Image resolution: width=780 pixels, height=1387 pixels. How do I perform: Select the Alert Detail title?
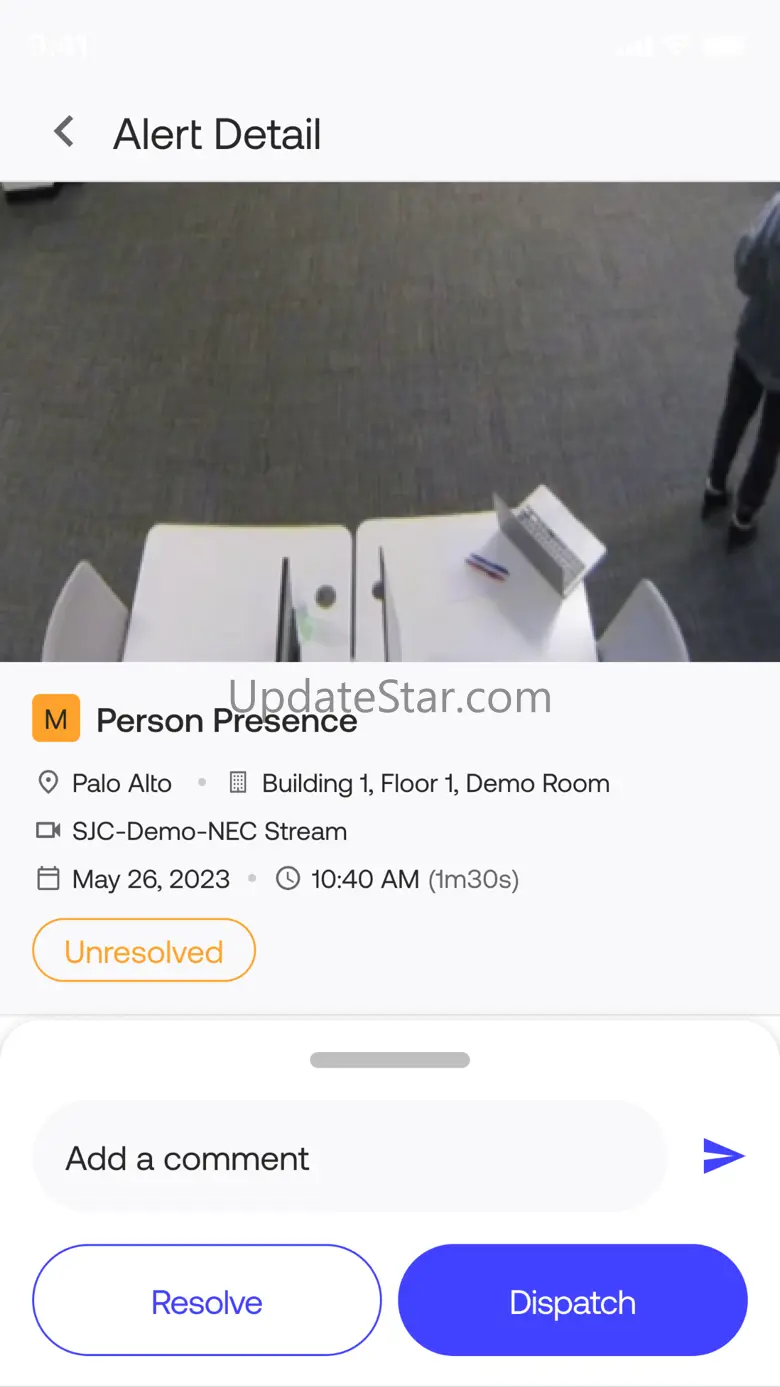coord(217,134)
